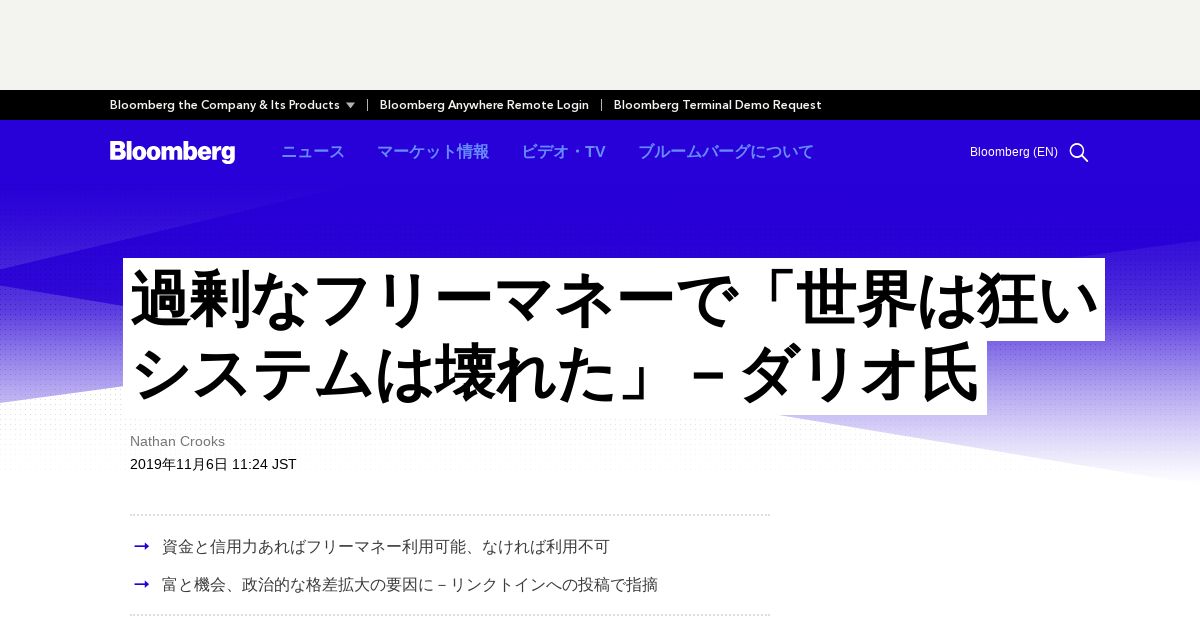Open the search magnifier icon
Image resolution: width=1200 pixels, height=630 pixels.
1079,152
